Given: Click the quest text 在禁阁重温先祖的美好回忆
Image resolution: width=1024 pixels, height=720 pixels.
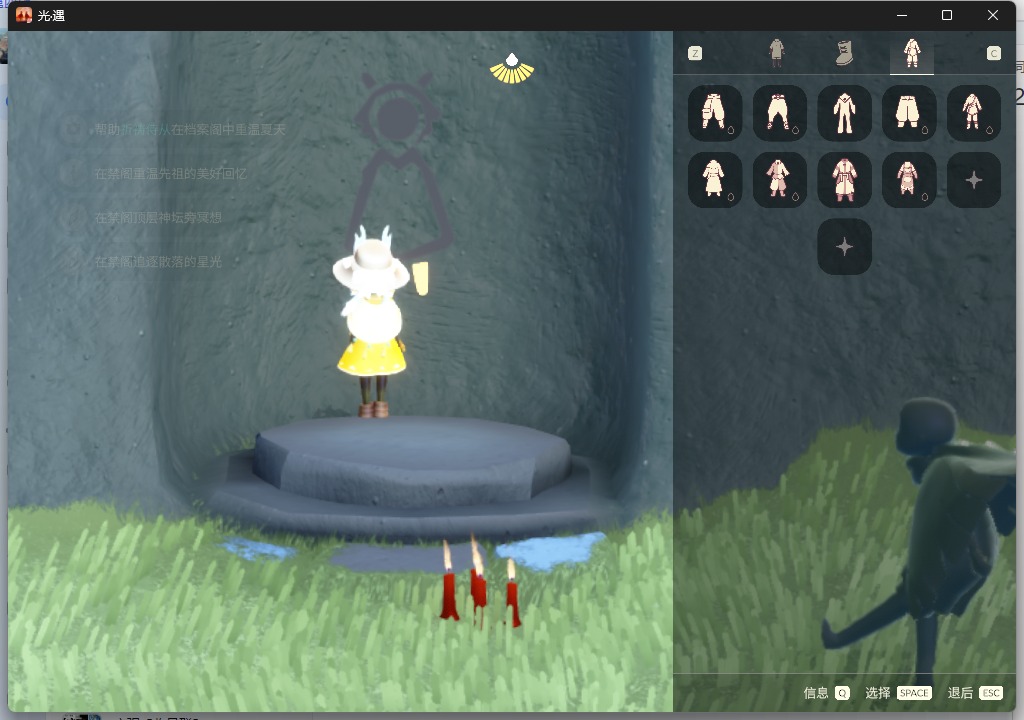Looking at the screenshot, I should pyautogui.click(x=170, y=174).
